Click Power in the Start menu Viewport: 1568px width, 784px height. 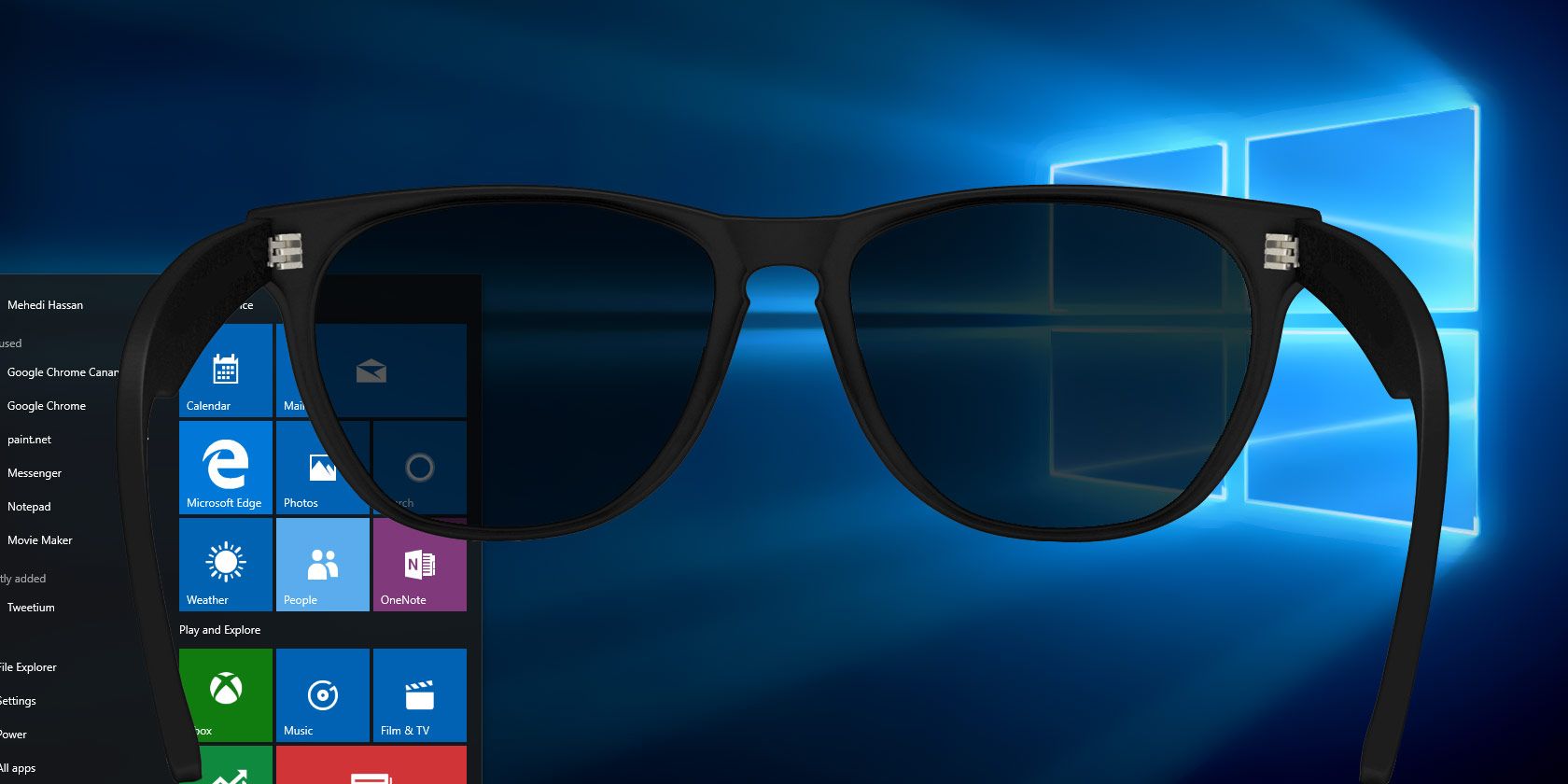point(13,735)
